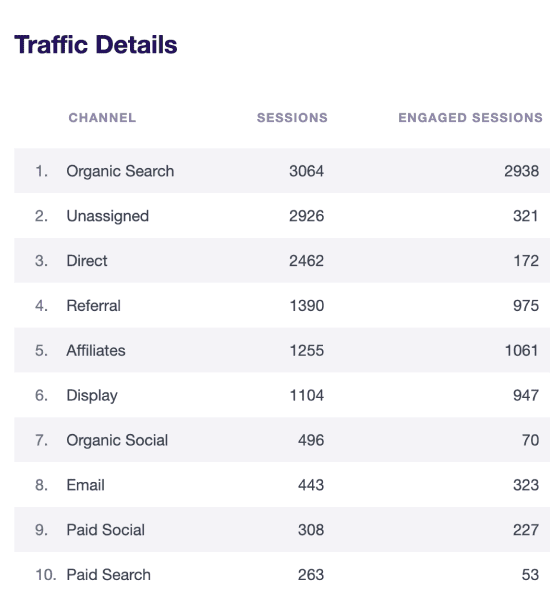Click the Traffic Details heading
Screen dimensions: 550x592
[x=96, y=45]
